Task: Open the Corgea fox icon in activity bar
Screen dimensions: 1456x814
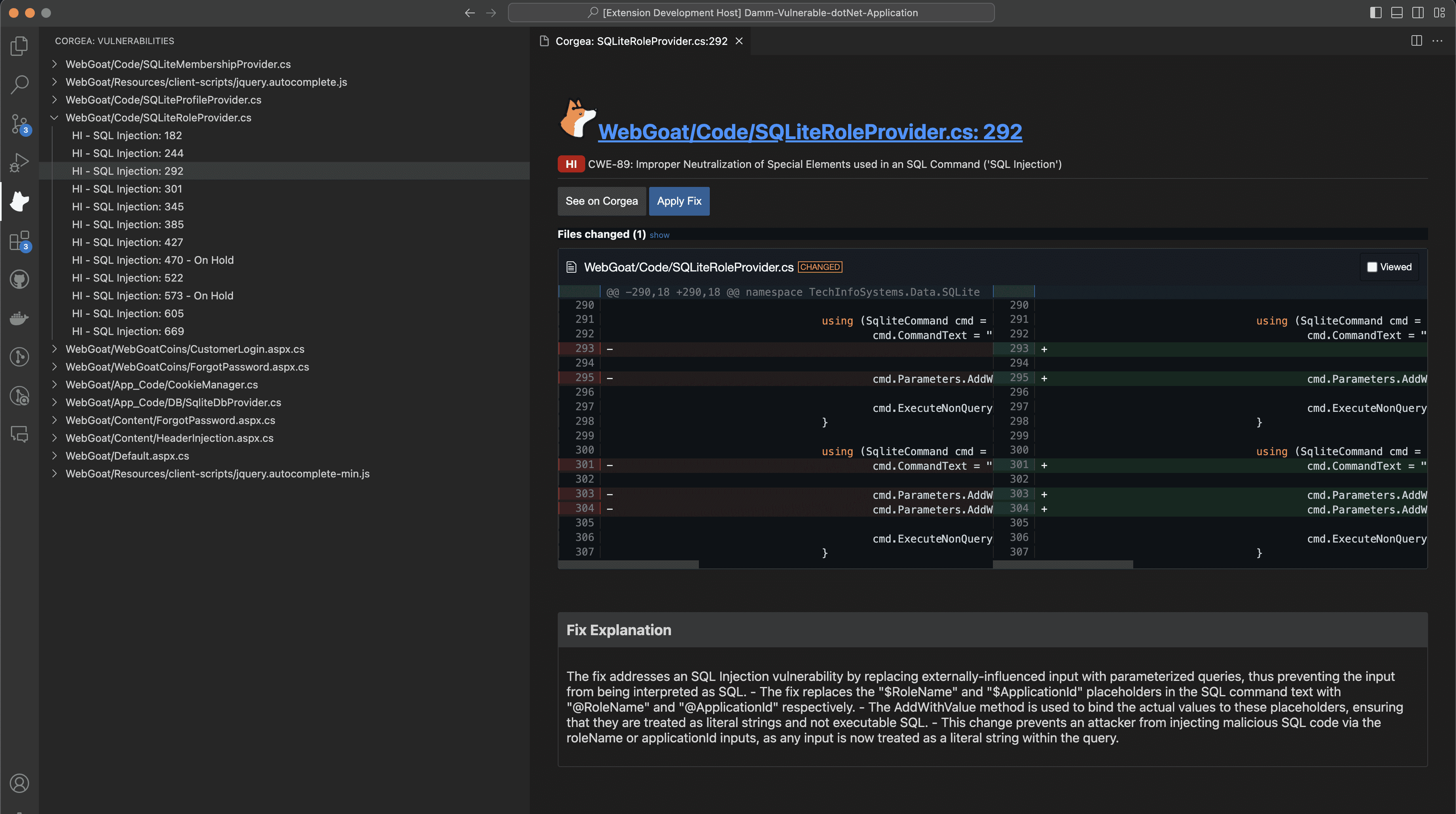Action: click(x=19, y=201)
